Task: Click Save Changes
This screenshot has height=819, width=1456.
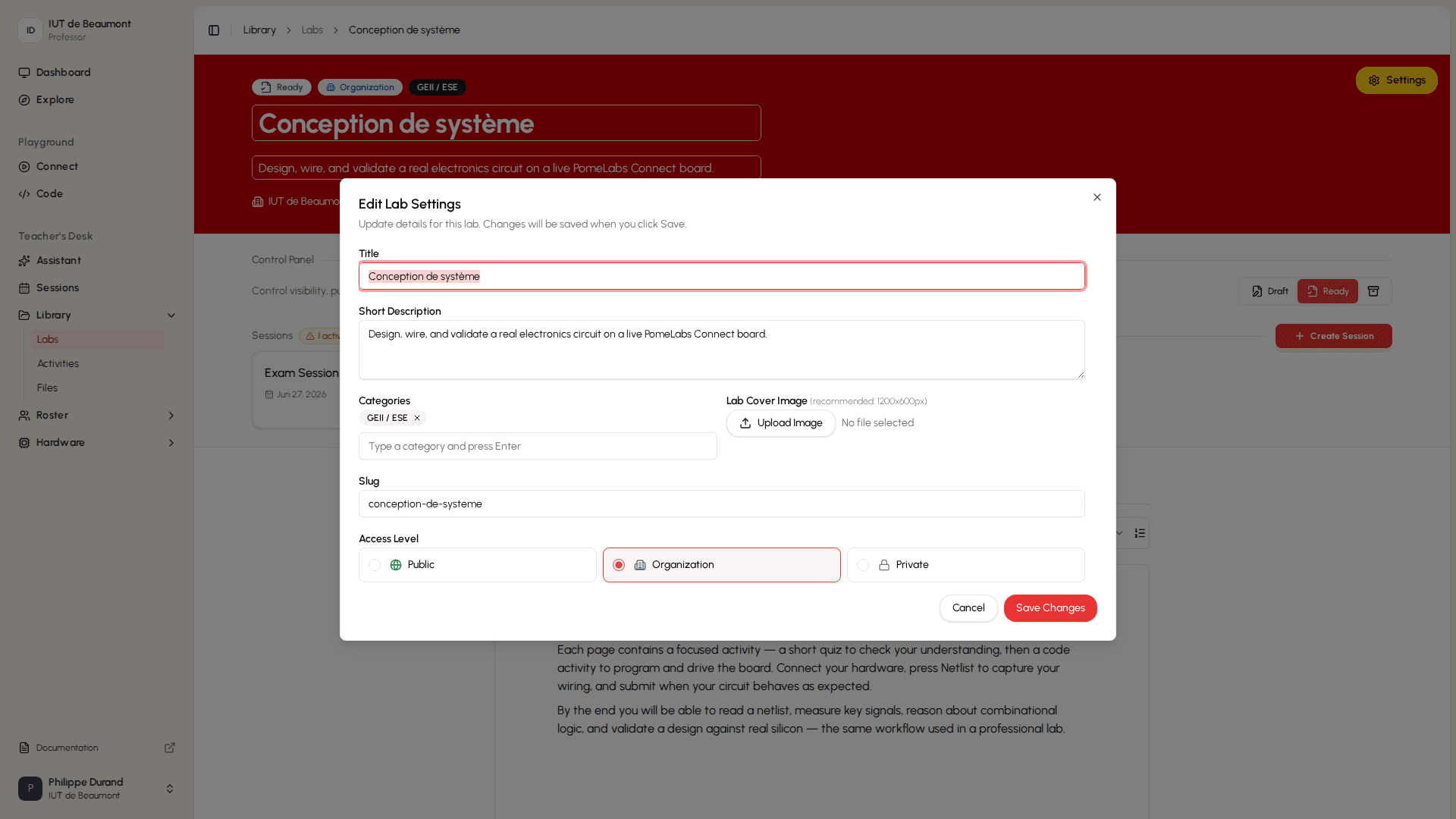Action: (x=1050, y=608)
